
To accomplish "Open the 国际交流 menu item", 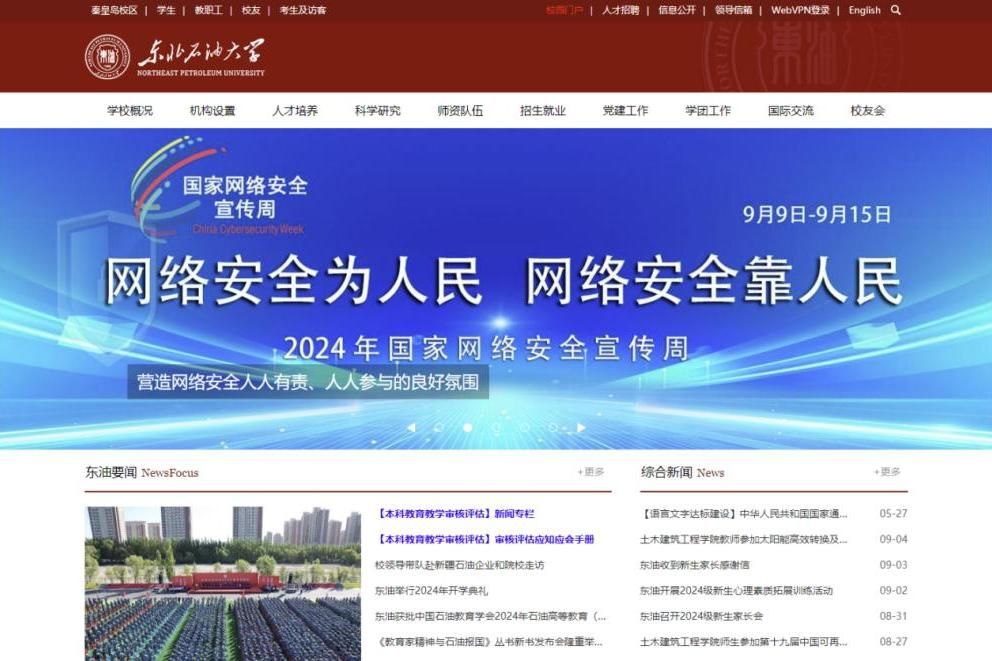I will pyautogui.click(x=790, y=111).
